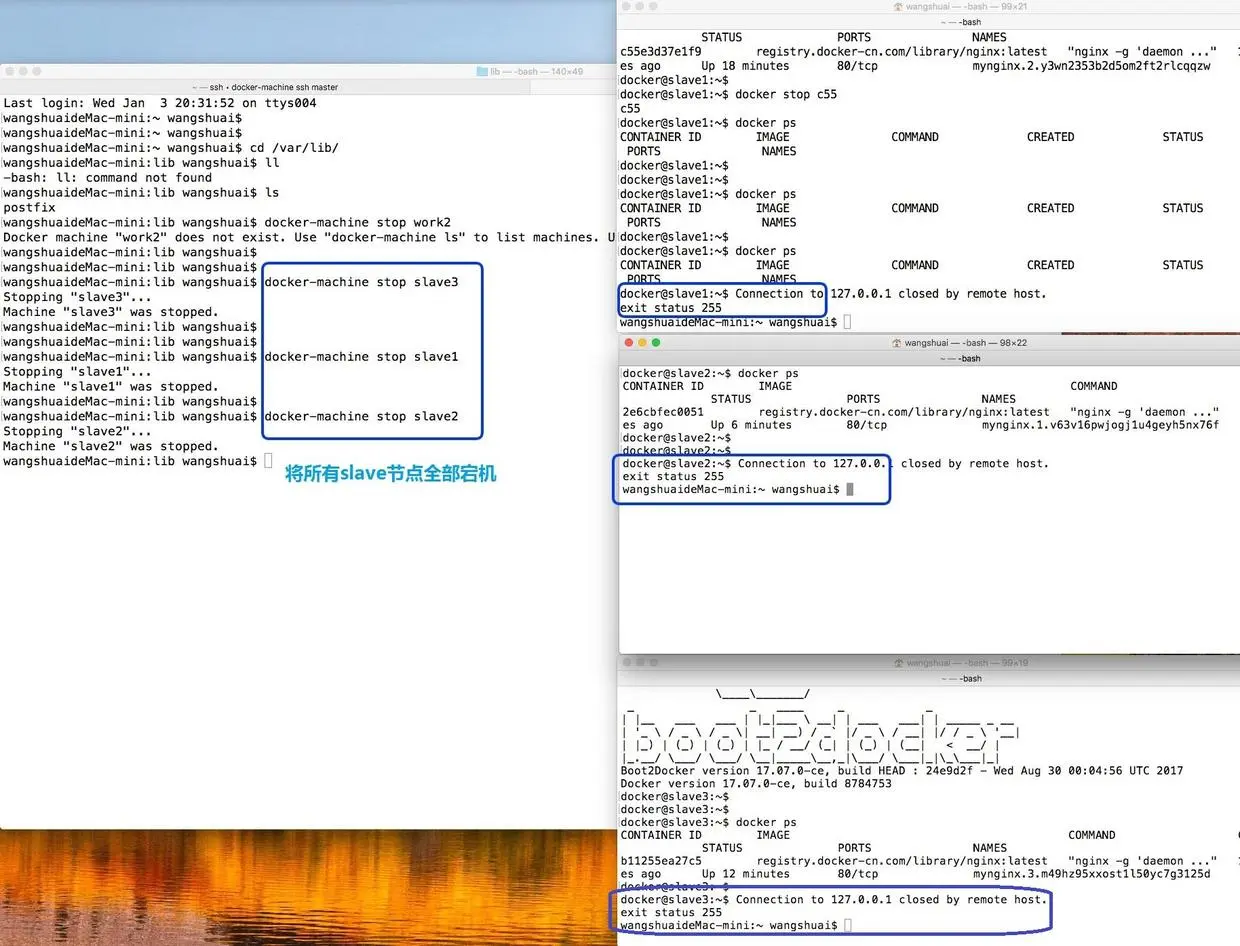
Task: Zoom the slave2 terminal with the green button
Action: [656, 343]
